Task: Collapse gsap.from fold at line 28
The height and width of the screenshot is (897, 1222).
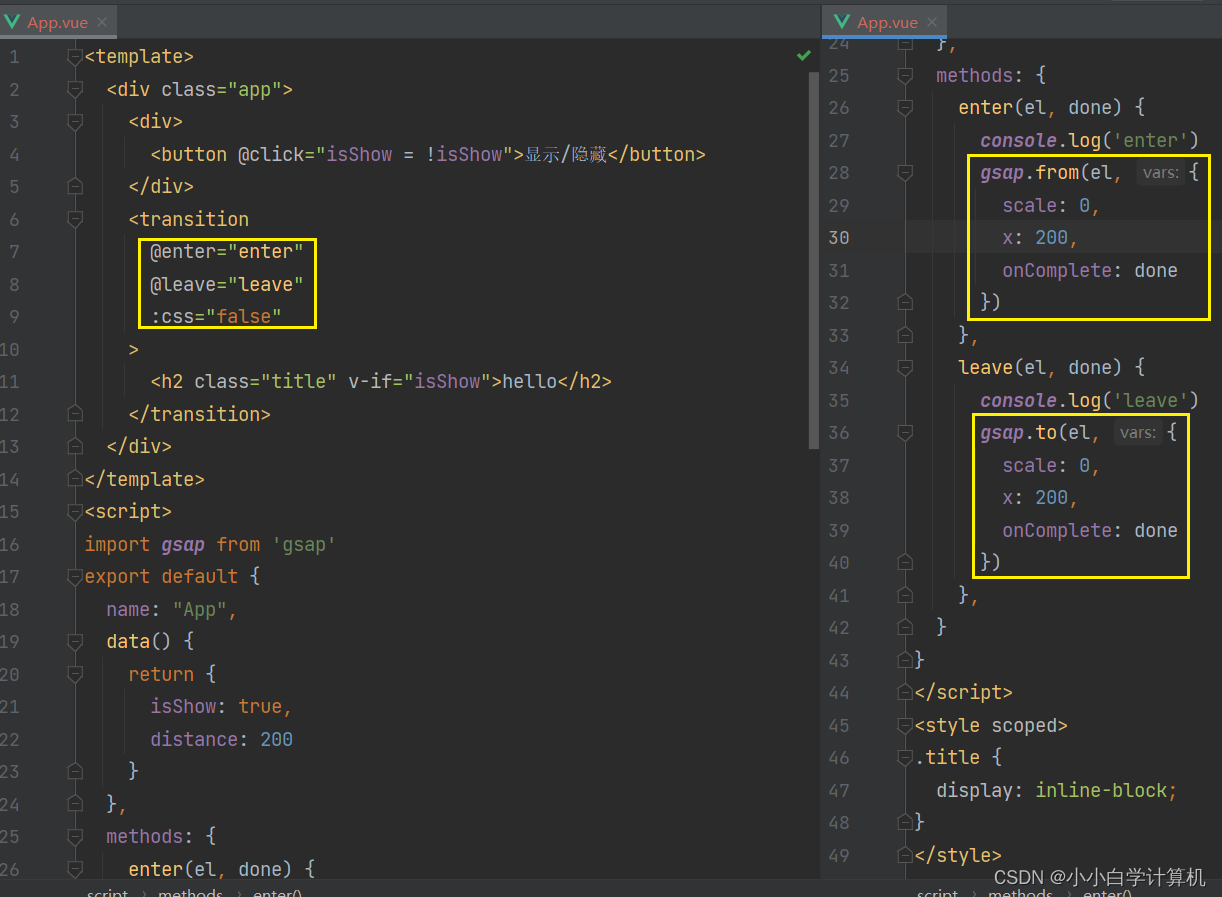Action: 905,173
